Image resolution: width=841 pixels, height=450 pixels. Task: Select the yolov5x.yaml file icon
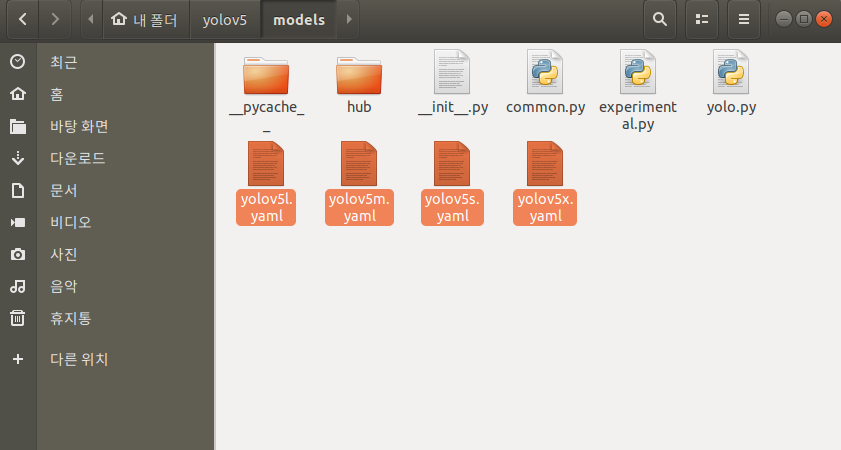pos(545,164)
